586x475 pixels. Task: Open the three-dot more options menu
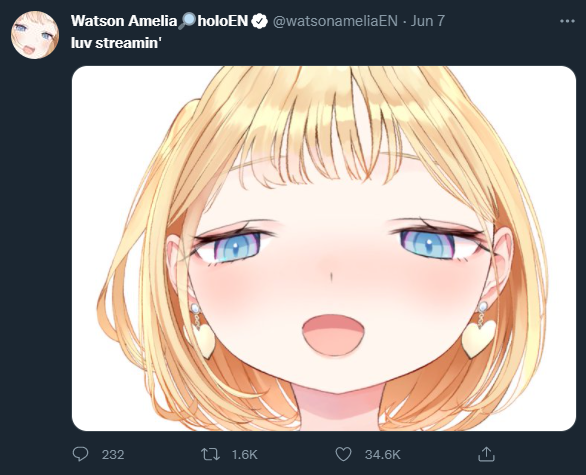(567, 21)
